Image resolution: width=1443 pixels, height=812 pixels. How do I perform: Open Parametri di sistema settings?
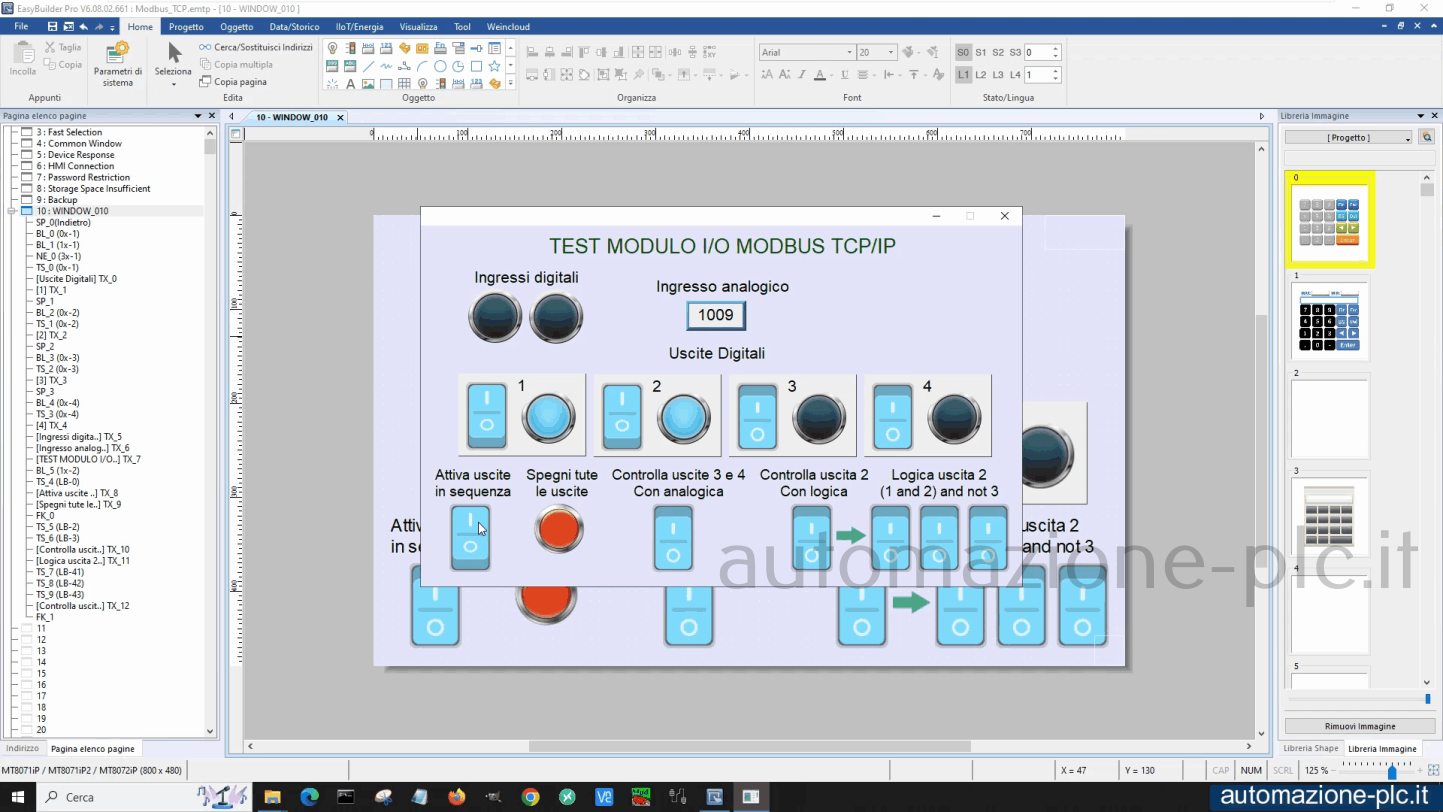tap(118, 64)
